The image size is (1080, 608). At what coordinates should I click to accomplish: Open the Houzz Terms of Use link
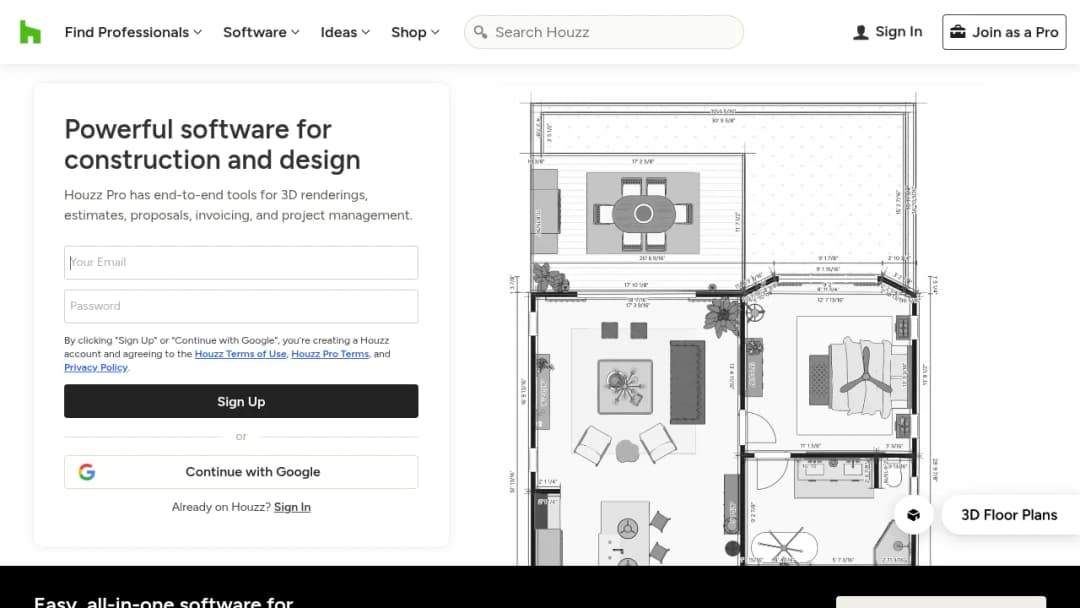coord(240,354)
